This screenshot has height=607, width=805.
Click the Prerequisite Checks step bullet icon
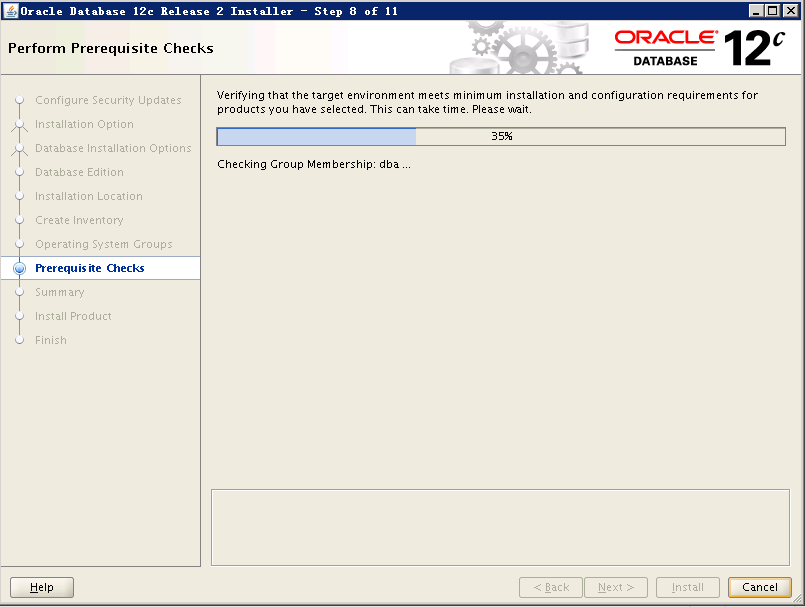(x=19, y=269)
